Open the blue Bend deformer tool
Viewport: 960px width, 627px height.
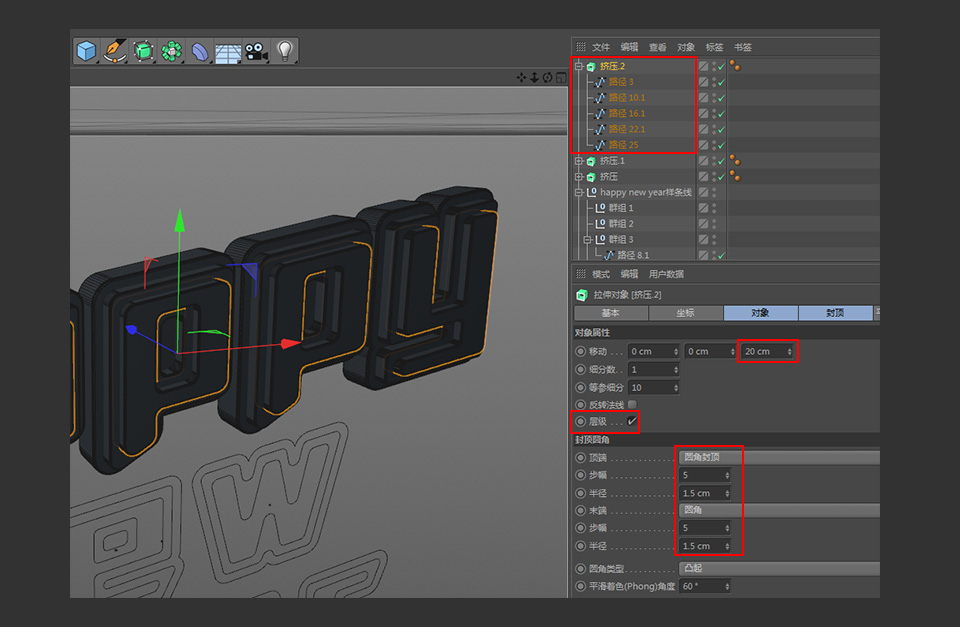pyautogui.click(x=200, y=51)
